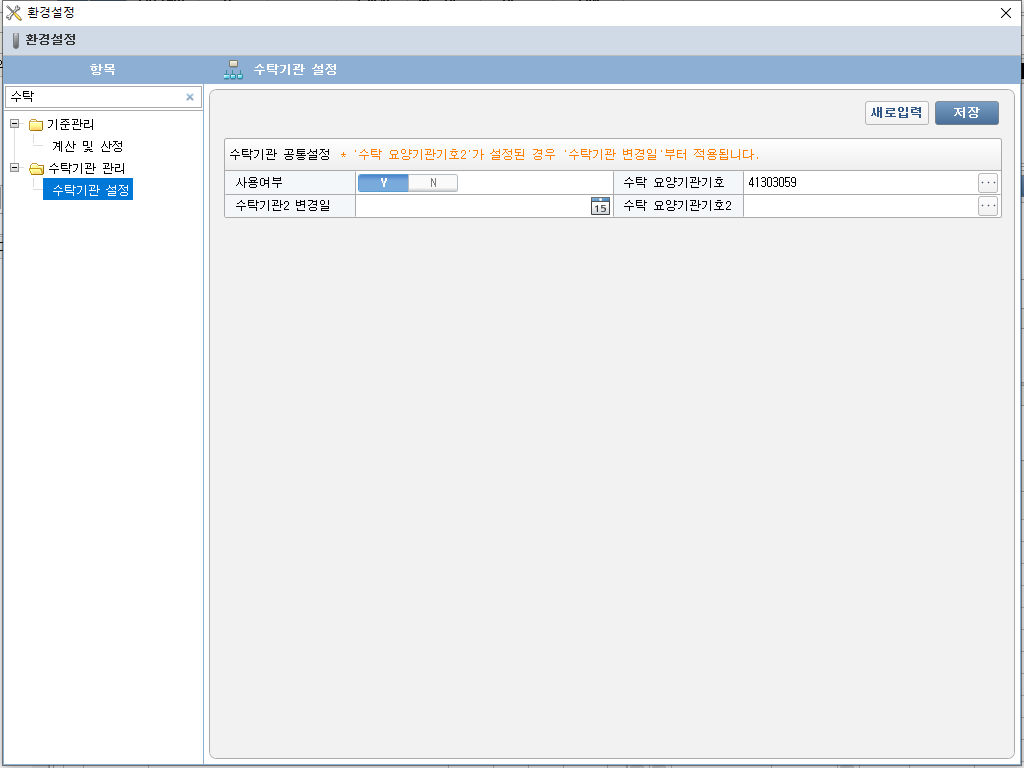Select the 수탁기관 설정 tree item
Image resolution: width=1024 pixels, height=768 pixels.
click(90, 190)
